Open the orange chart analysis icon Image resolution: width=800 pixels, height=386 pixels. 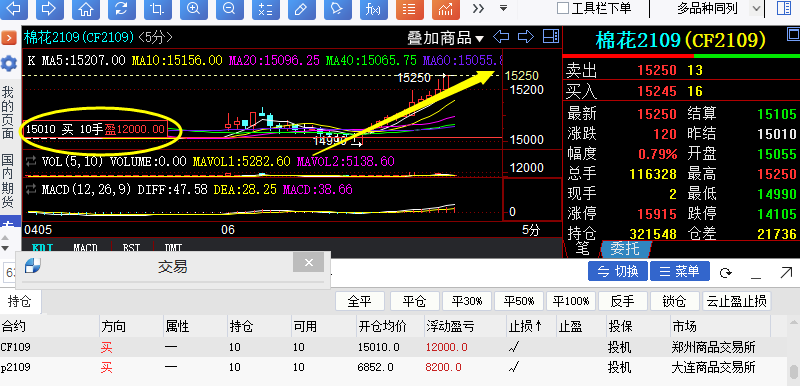tap(445, 9)
